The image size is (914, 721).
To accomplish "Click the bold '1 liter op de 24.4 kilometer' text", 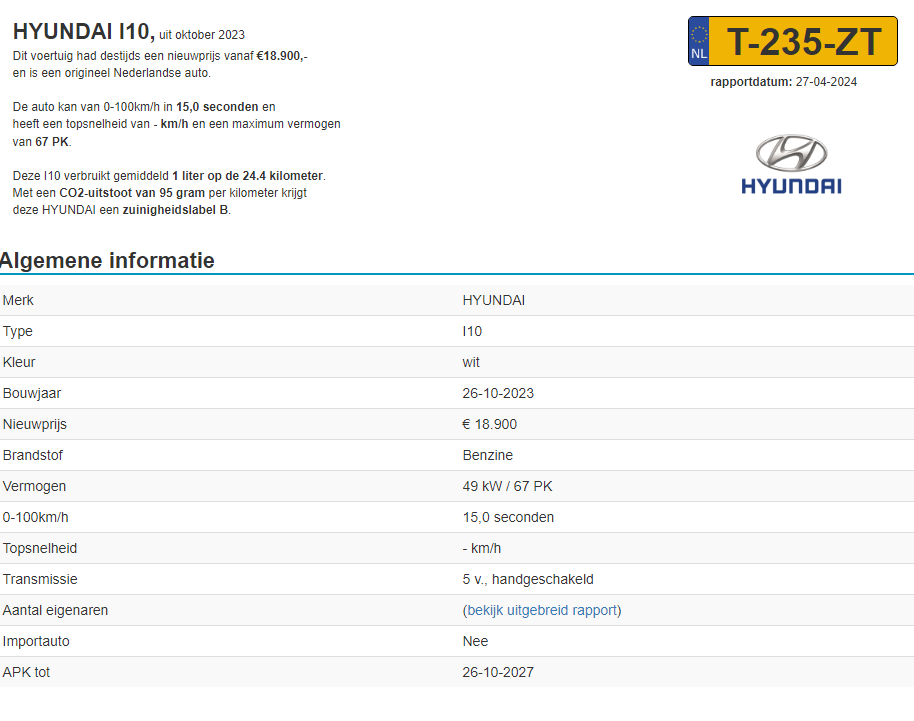I will 248,176.
